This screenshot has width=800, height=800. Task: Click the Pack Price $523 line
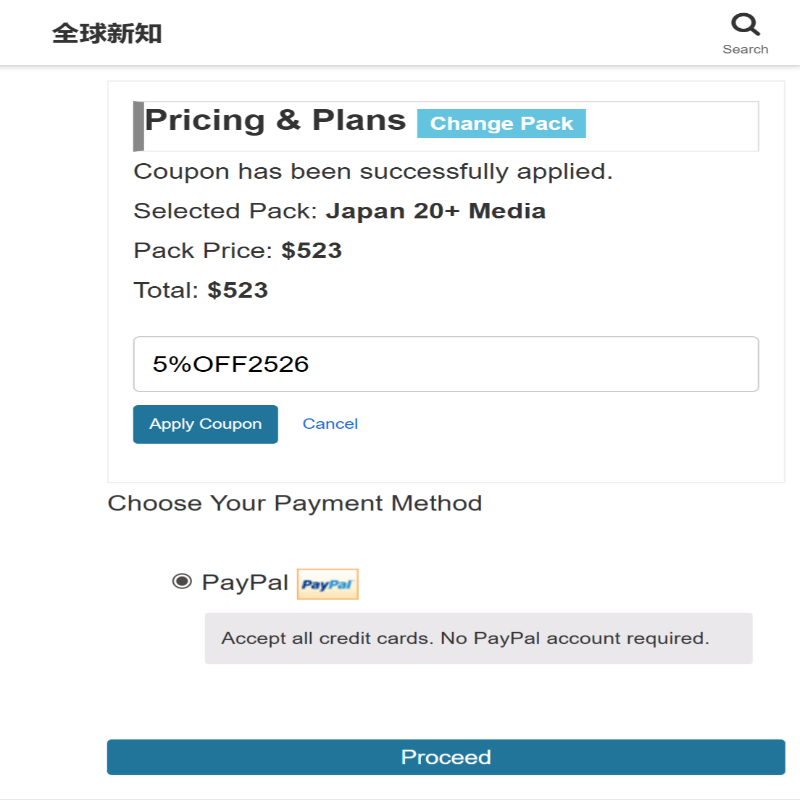click(x=238, y=251)
